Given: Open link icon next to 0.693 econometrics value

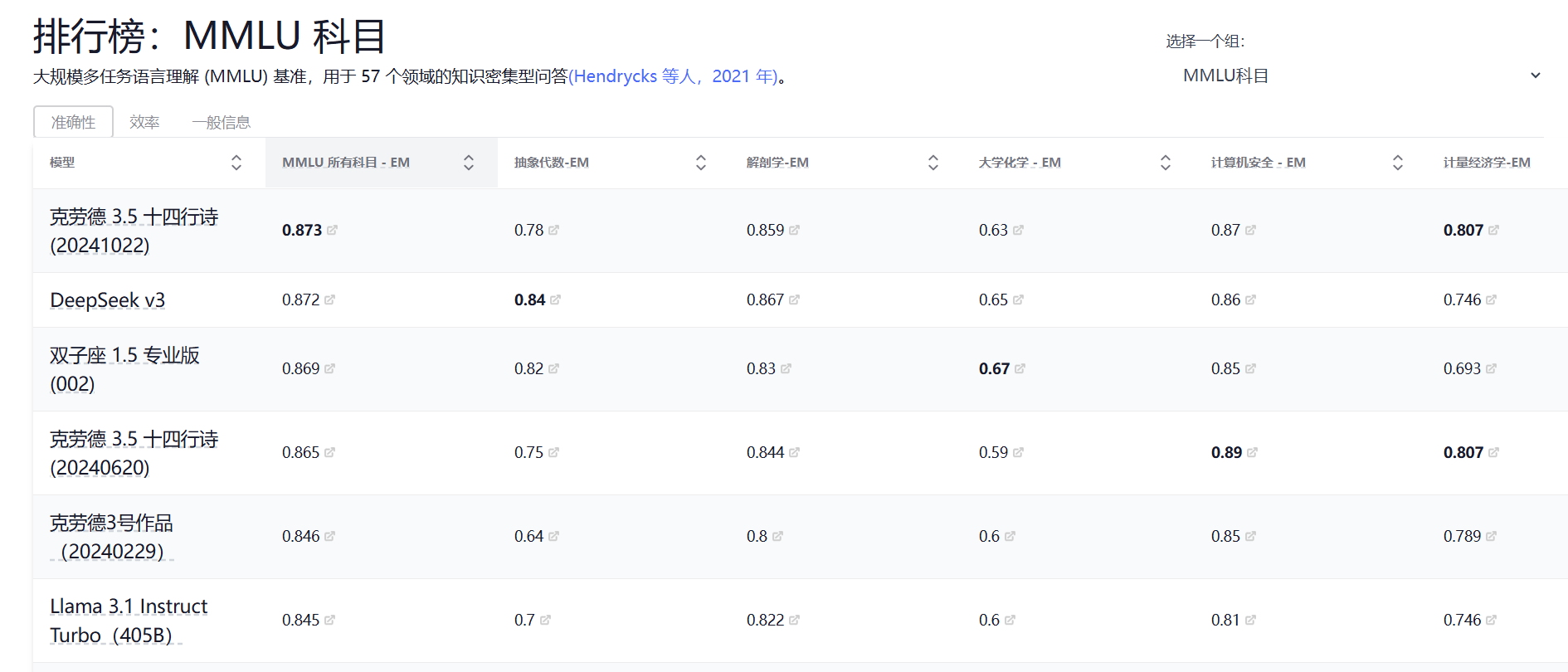Looking at the screenshot, I should [1491, 368].
